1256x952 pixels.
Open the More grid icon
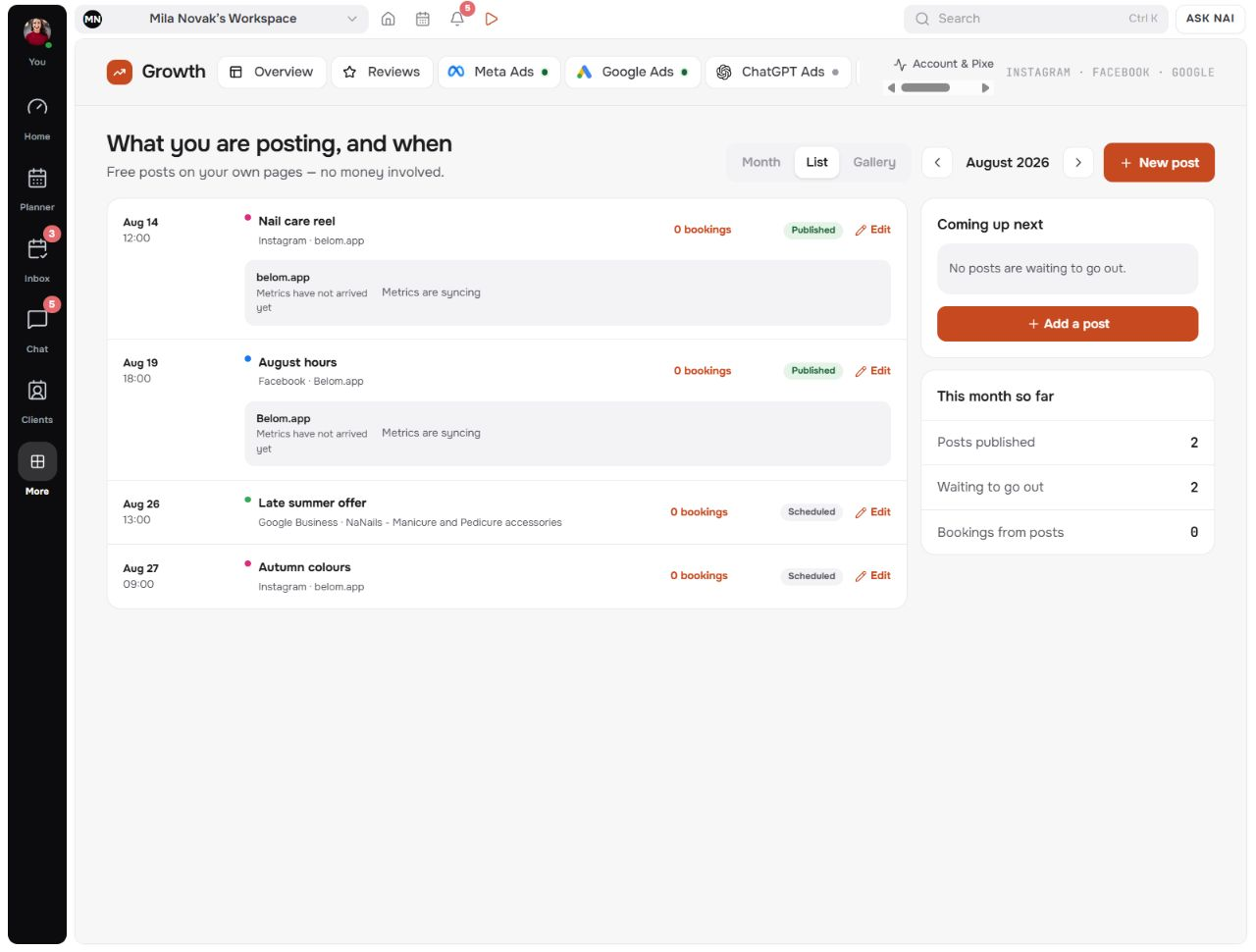pyautogui.click(x=37, y=461)
